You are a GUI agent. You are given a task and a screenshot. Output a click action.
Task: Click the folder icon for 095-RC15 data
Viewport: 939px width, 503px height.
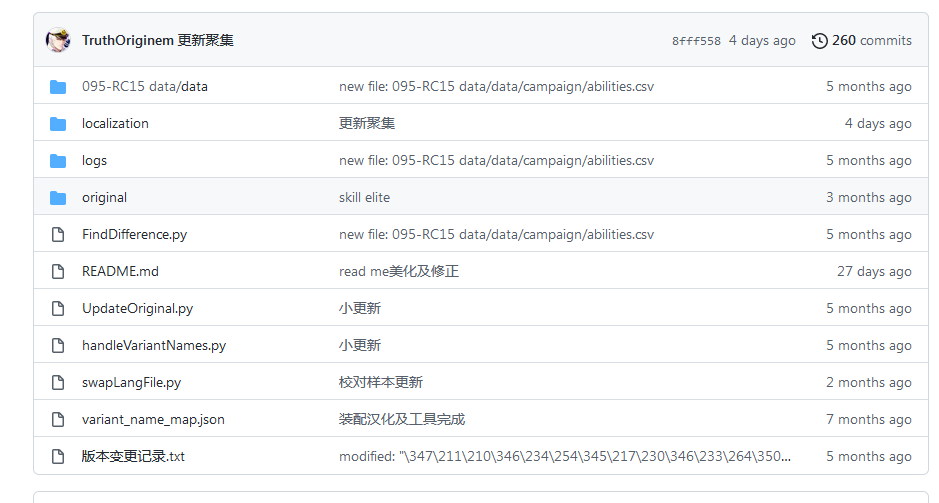(x=58, y=87)
